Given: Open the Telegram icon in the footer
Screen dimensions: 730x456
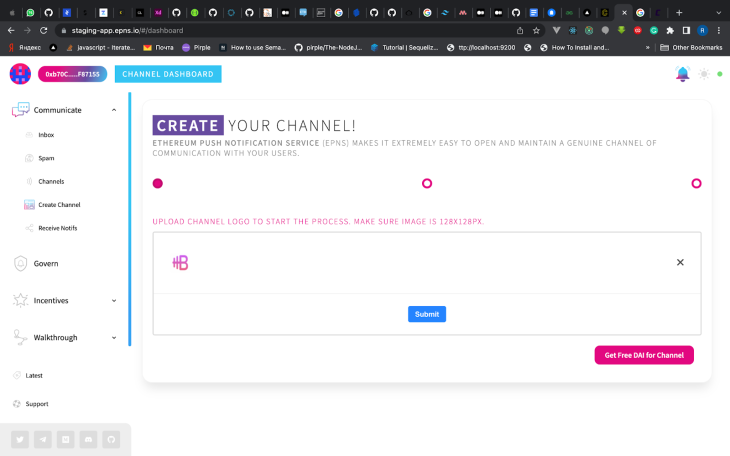Looking at the screenshot, I should (x=43, y=439).
